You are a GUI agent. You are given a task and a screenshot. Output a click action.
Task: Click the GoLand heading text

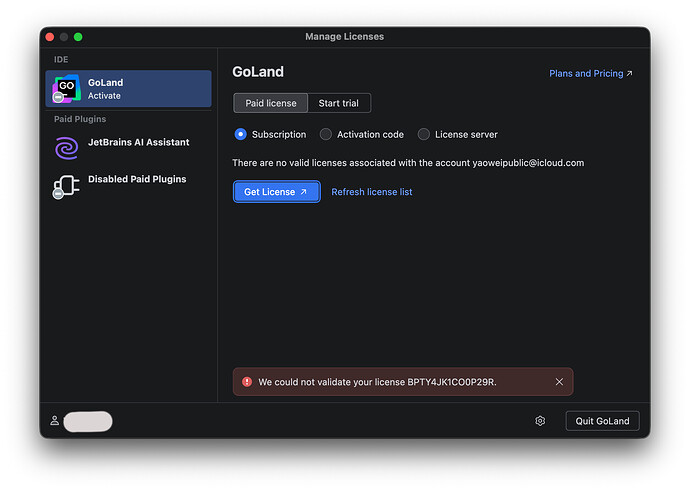pyautogui.click(x=258, y=72)
